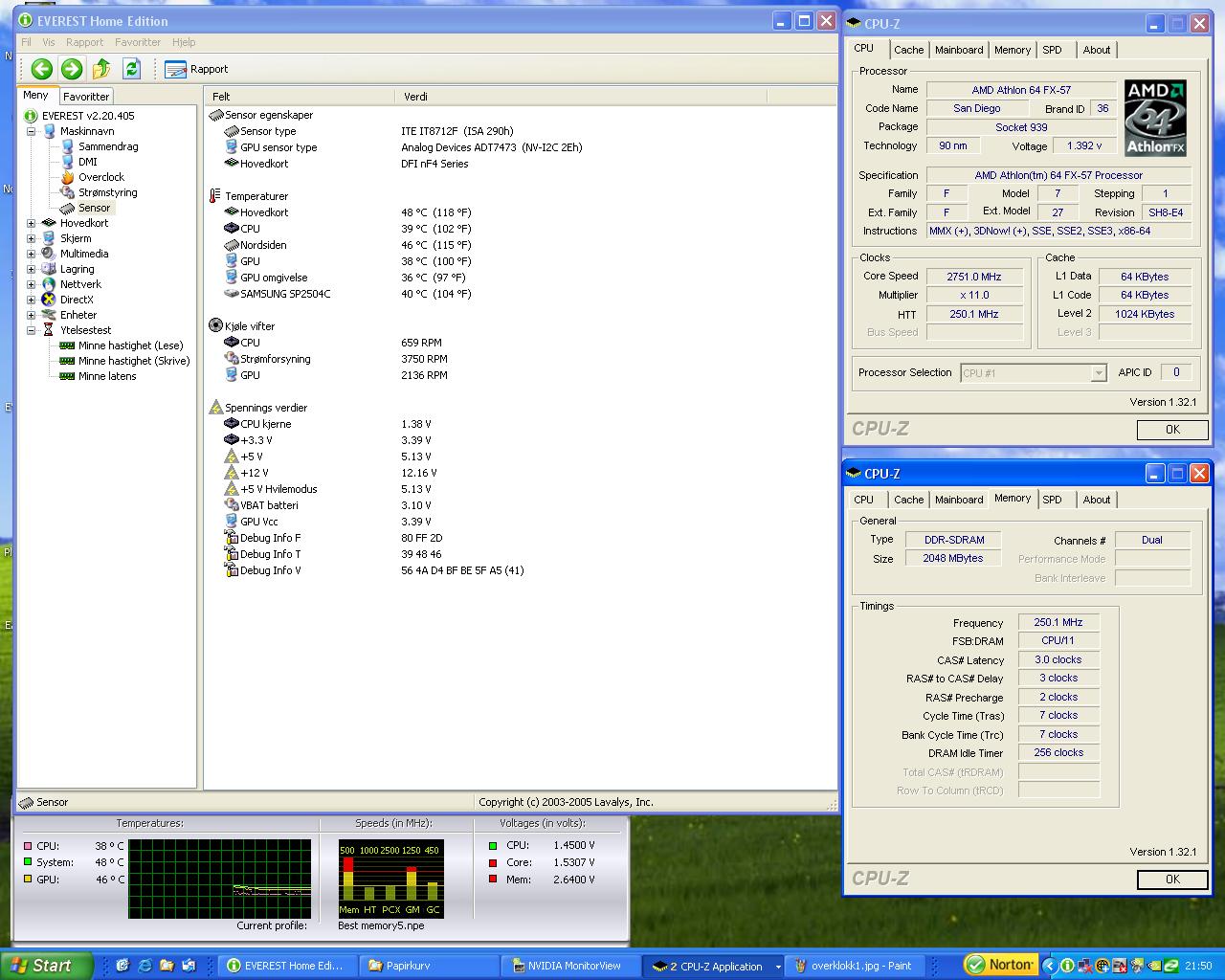Click the Sensor type row icon
The width and height of the screenshot is (1225, 980).
point(231,131)
